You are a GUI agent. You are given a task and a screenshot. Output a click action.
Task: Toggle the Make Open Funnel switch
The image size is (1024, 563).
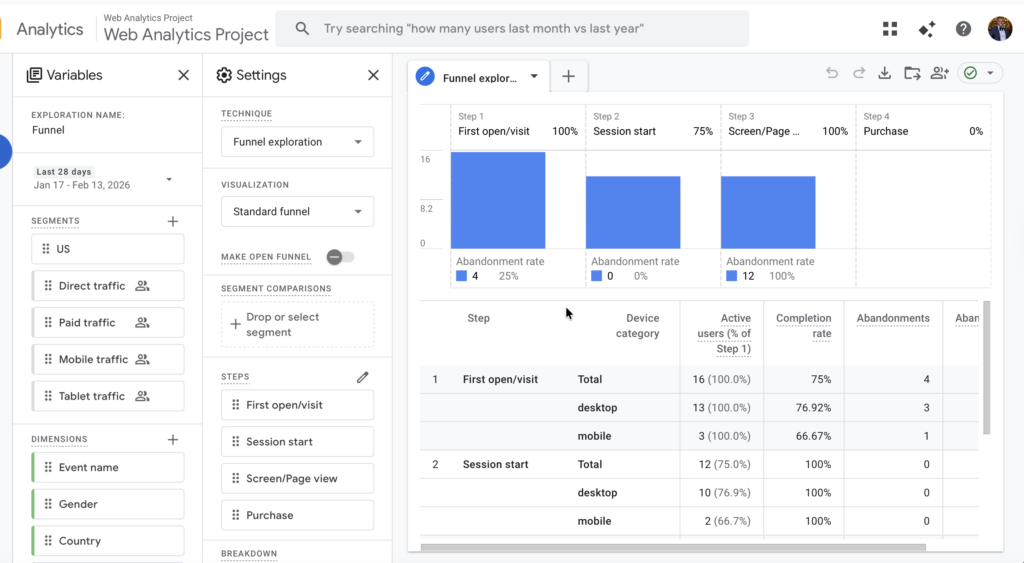(x=339, y=257)
